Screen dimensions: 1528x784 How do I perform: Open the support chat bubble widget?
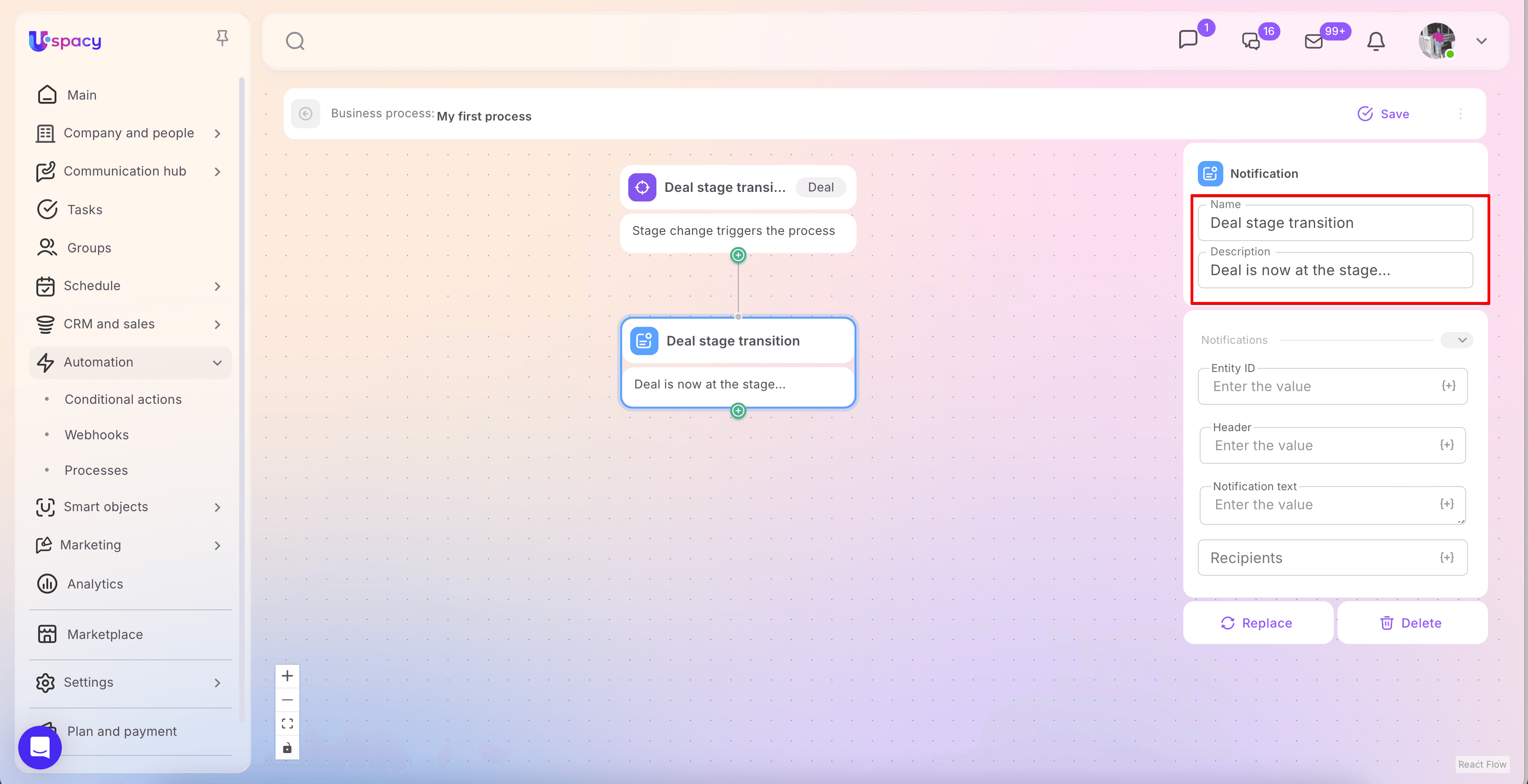[40, 747]
